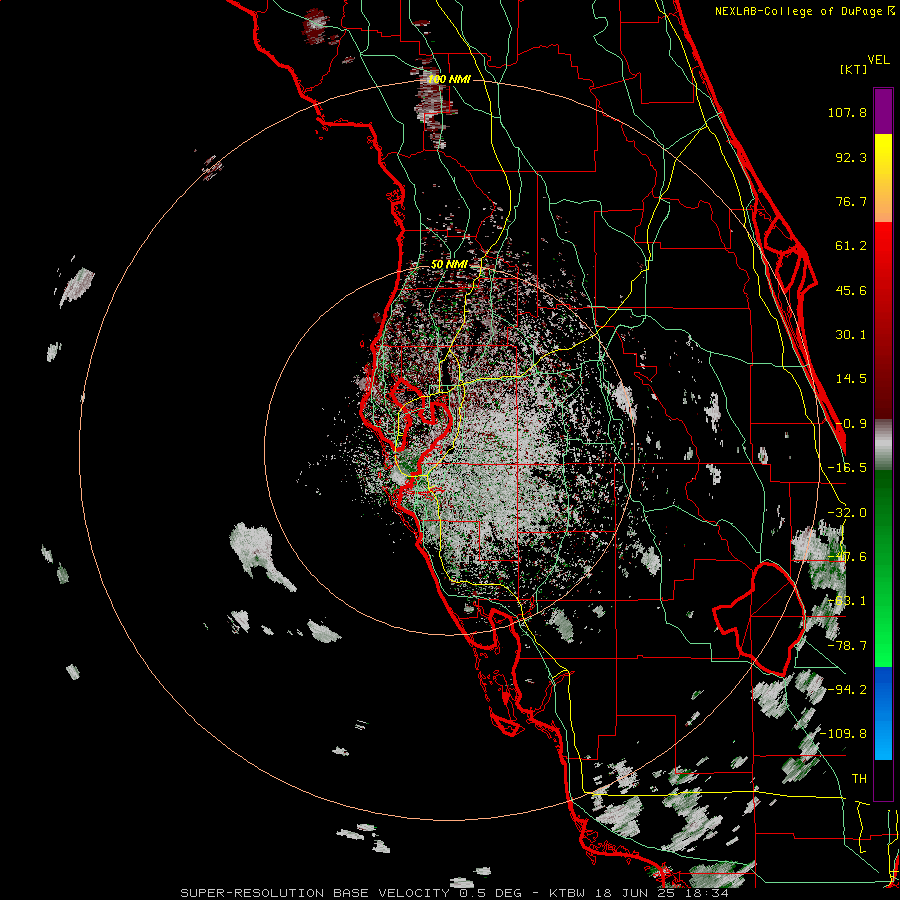Select the 76.7 velocity scale value
The image size is (900, 900).
click(851, 201)
